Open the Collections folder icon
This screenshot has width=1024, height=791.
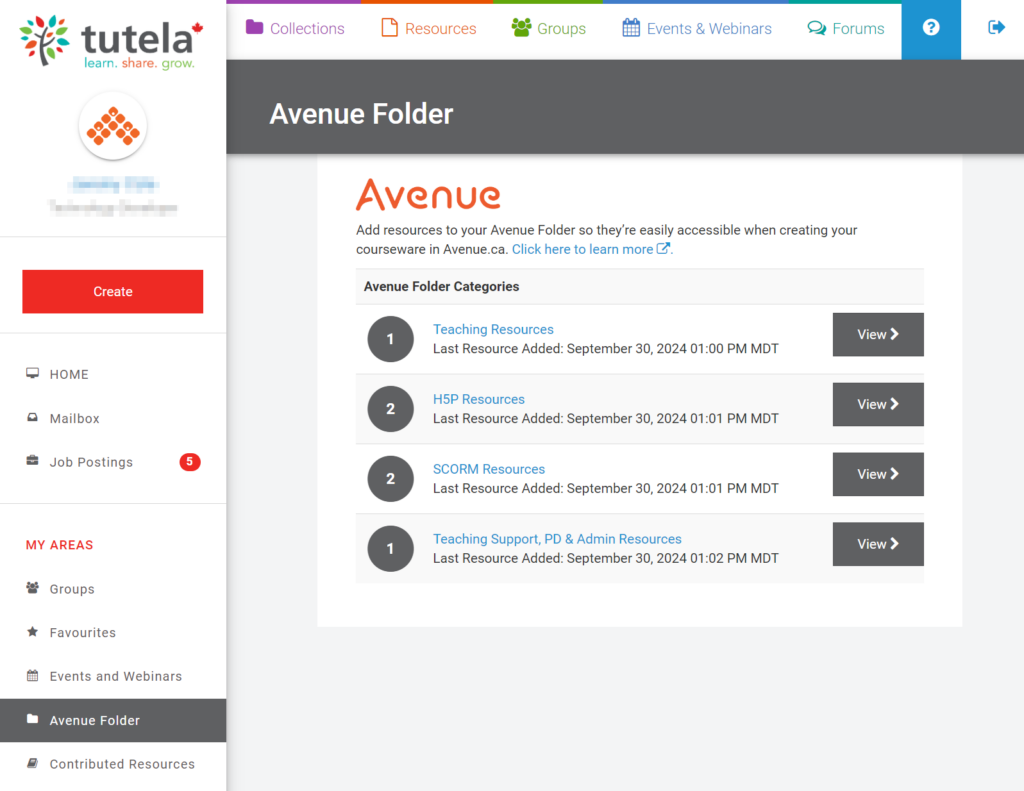[254, 29]
